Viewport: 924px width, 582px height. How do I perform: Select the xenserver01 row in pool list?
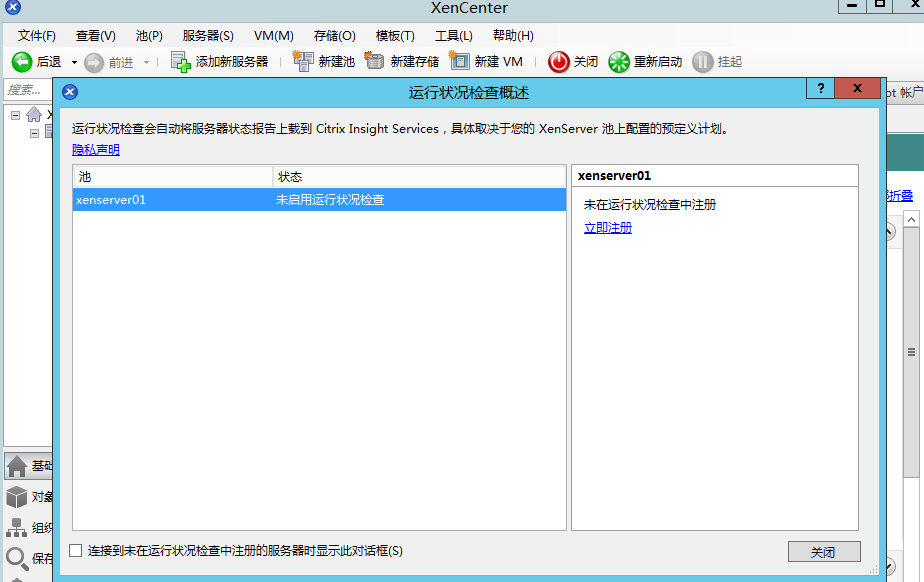pyautogui.click(x=319, y=200)
